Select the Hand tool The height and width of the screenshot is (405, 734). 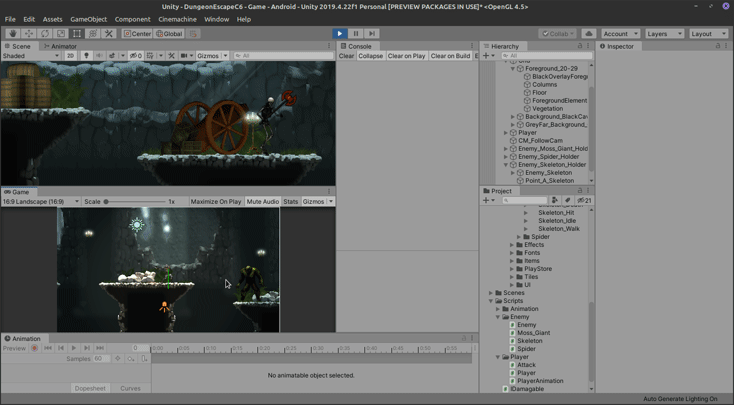pyautogui.click(x=13, y=34)
